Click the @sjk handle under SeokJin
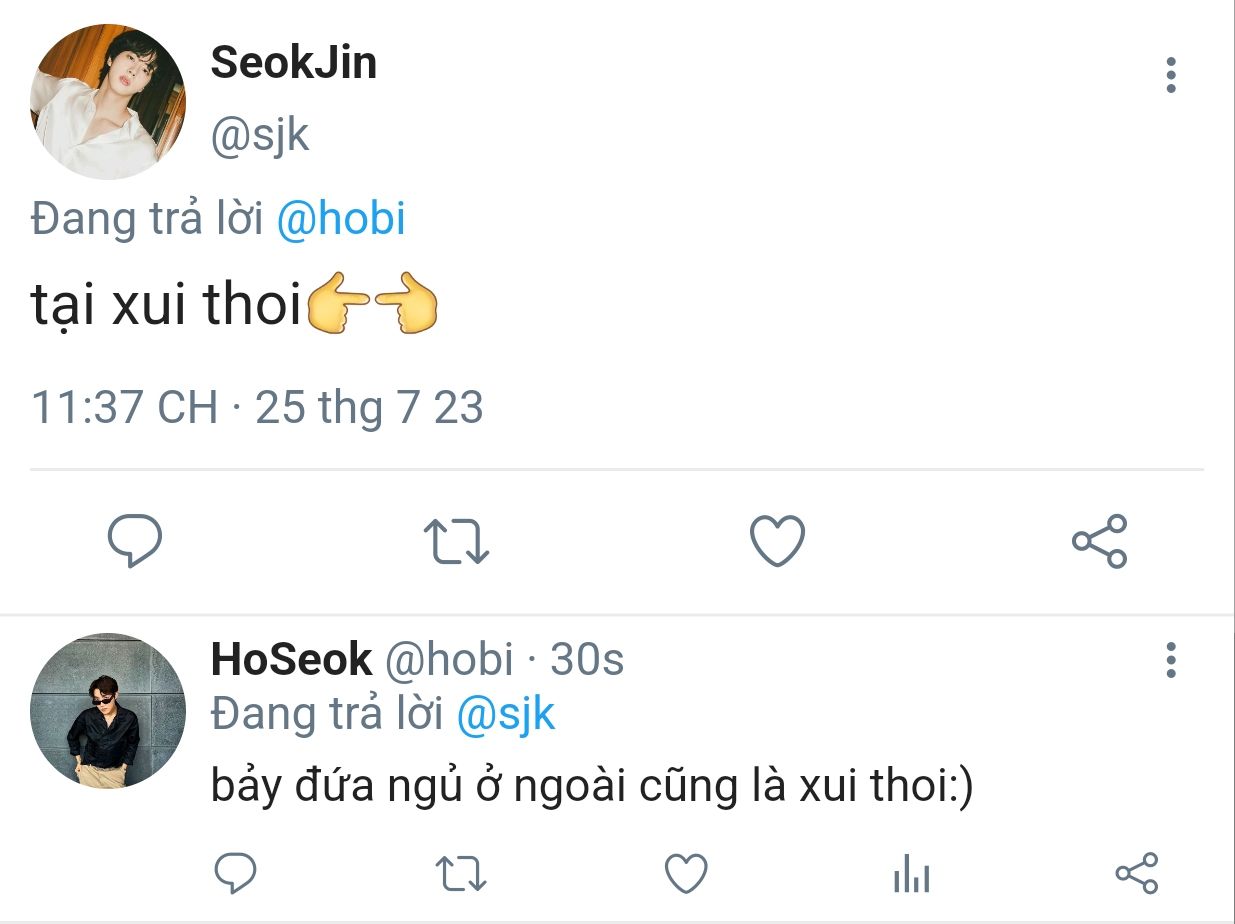The width and height of the screenshot is (1235, 924). tap(260, 135)
